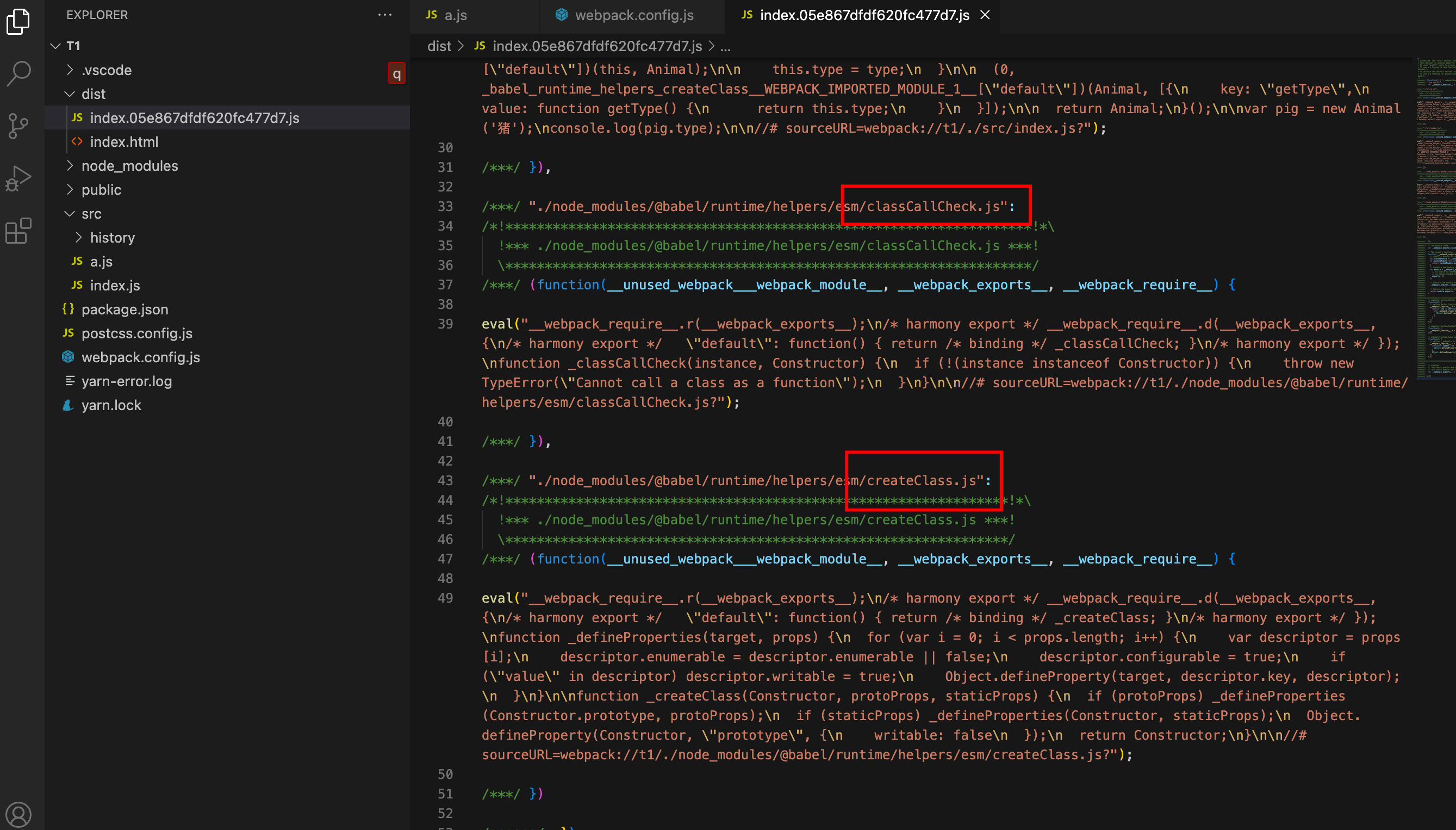Click the JS icon of postcss.config.js
The height and width of the screenshot is (830, 1456).
(x=68, y=333)
